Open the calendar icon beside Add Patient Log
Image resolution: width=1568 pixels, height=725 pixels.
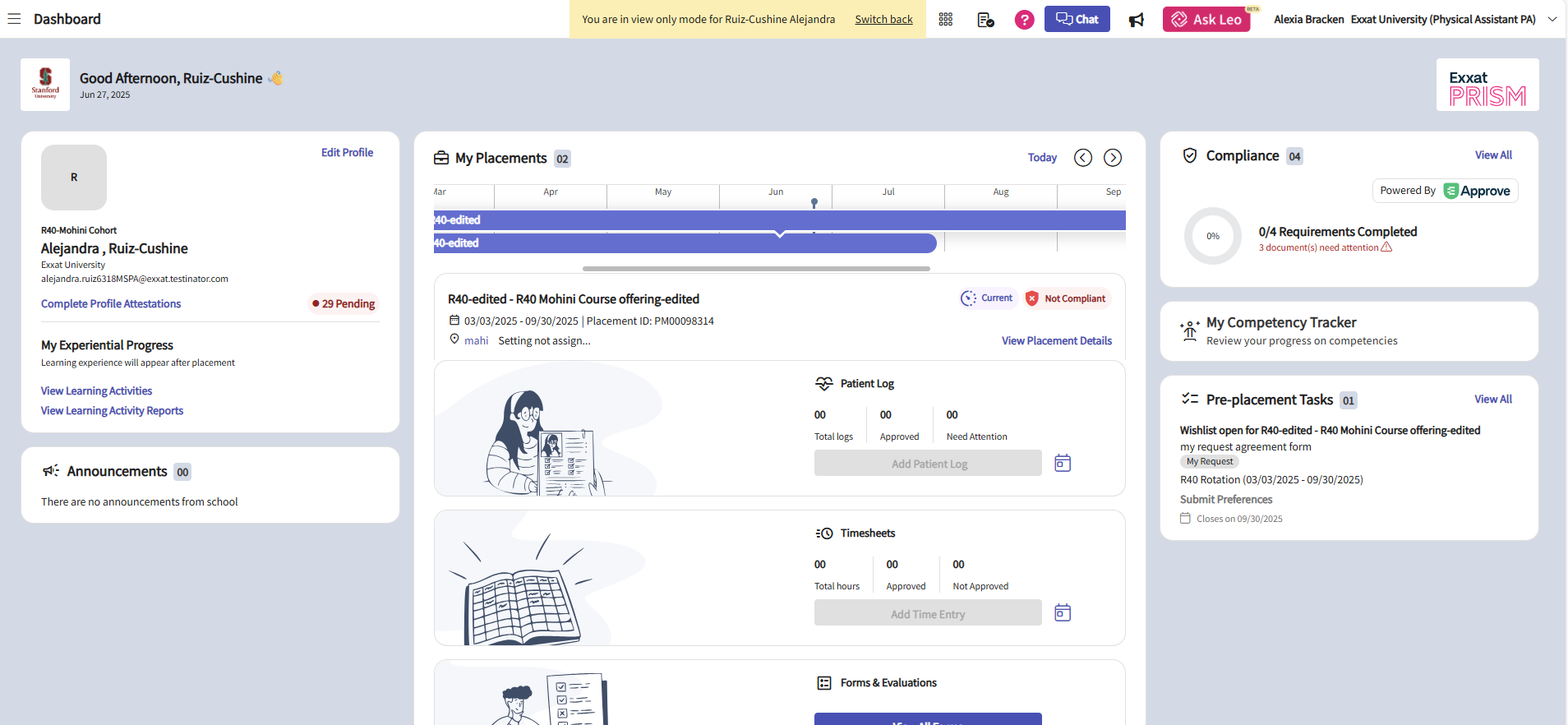click(1063, 463)
